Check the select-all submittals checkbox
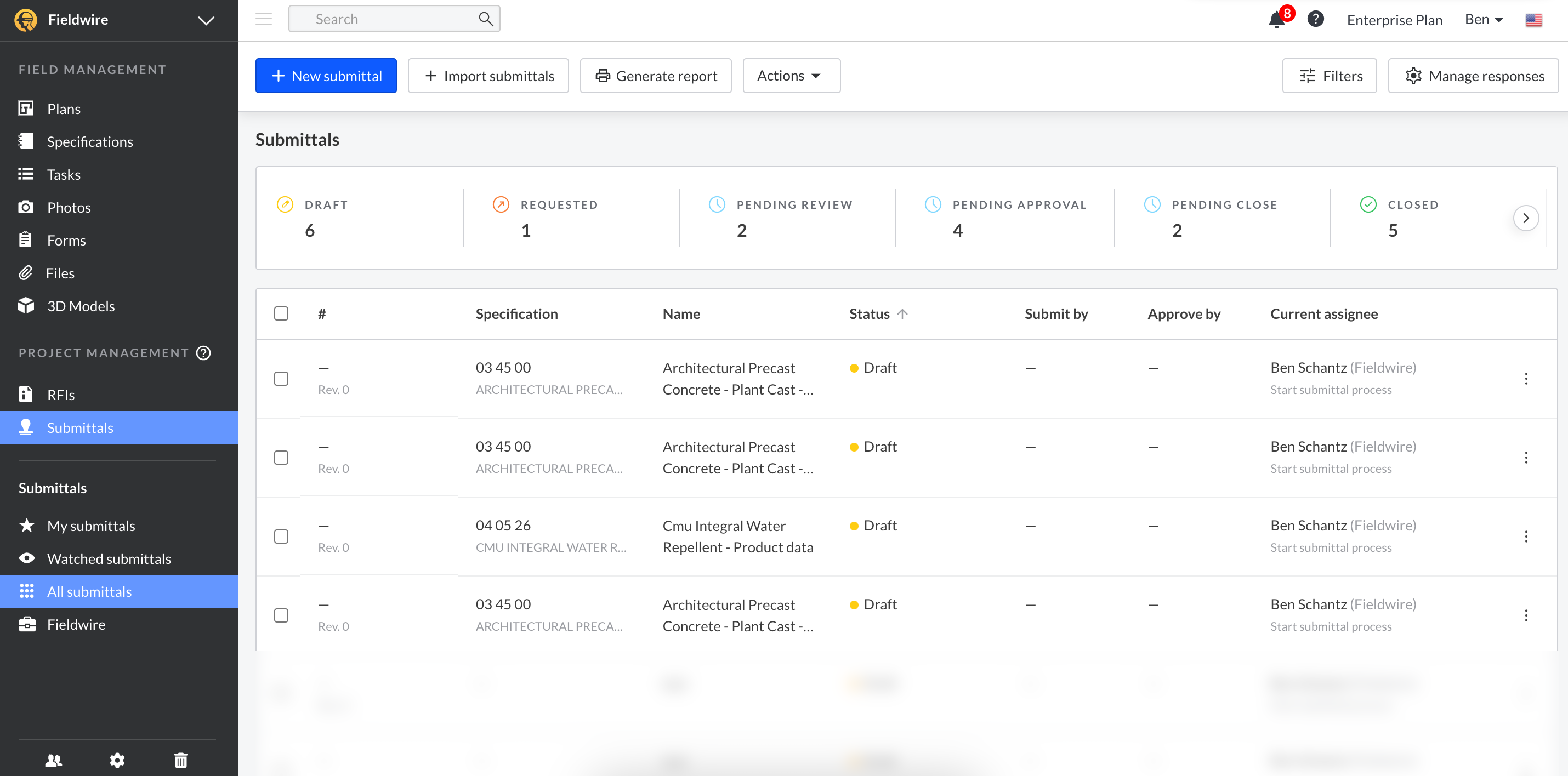This screenshot has width=1568, height=776. click(281, 313)
